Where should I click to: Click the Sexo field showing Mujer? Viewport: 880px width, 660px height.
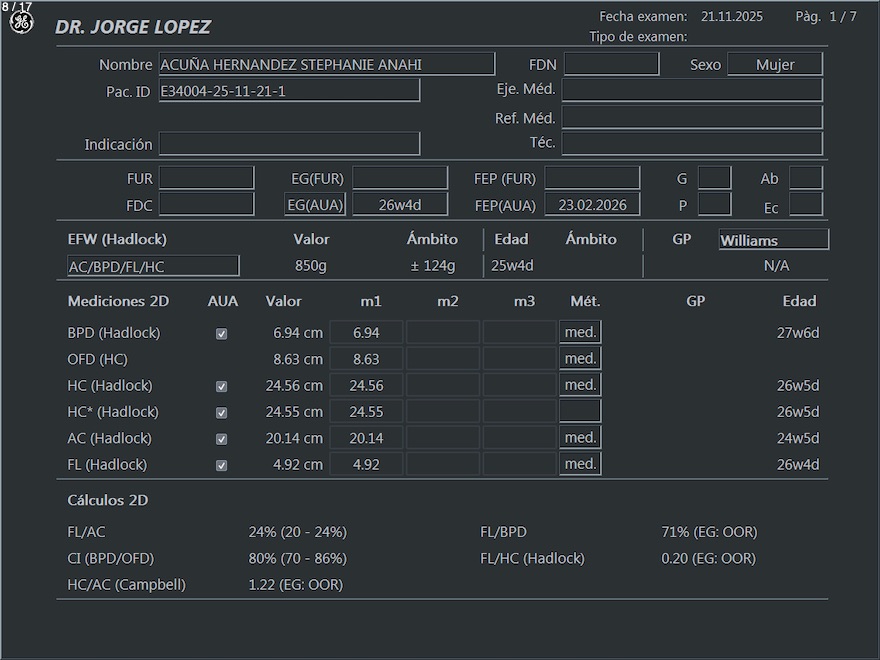(x=774, y=64)
